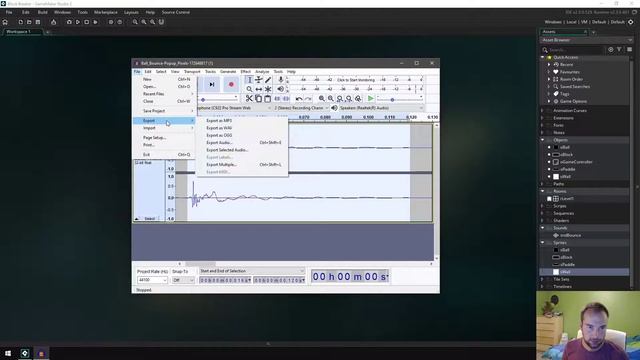640x360 pixels.
Task: Switch to the Workspace 1 tab
Action: [x=19, y=32]
